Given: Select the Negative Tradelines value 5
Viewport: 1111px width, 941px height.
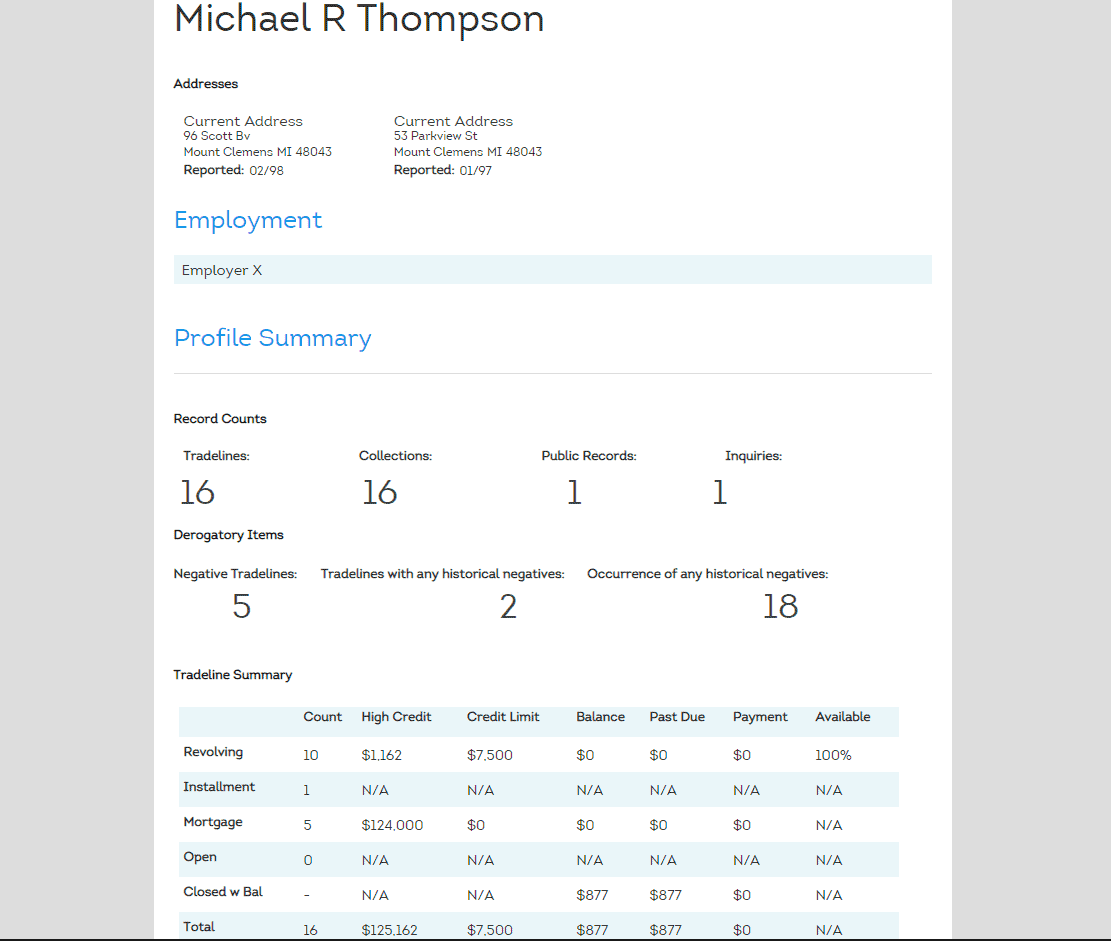Looking at the screenshot, I should click(241, 606).
